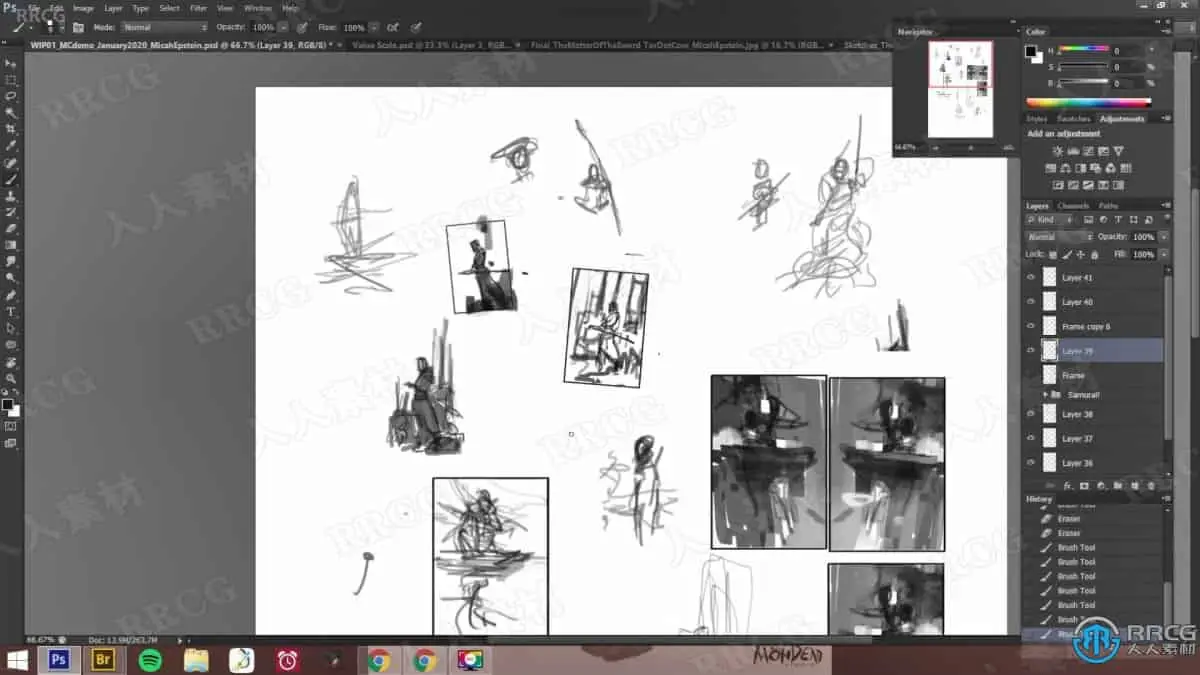Select the Lasso tool
1200x675 pixels.
(11, 96)
